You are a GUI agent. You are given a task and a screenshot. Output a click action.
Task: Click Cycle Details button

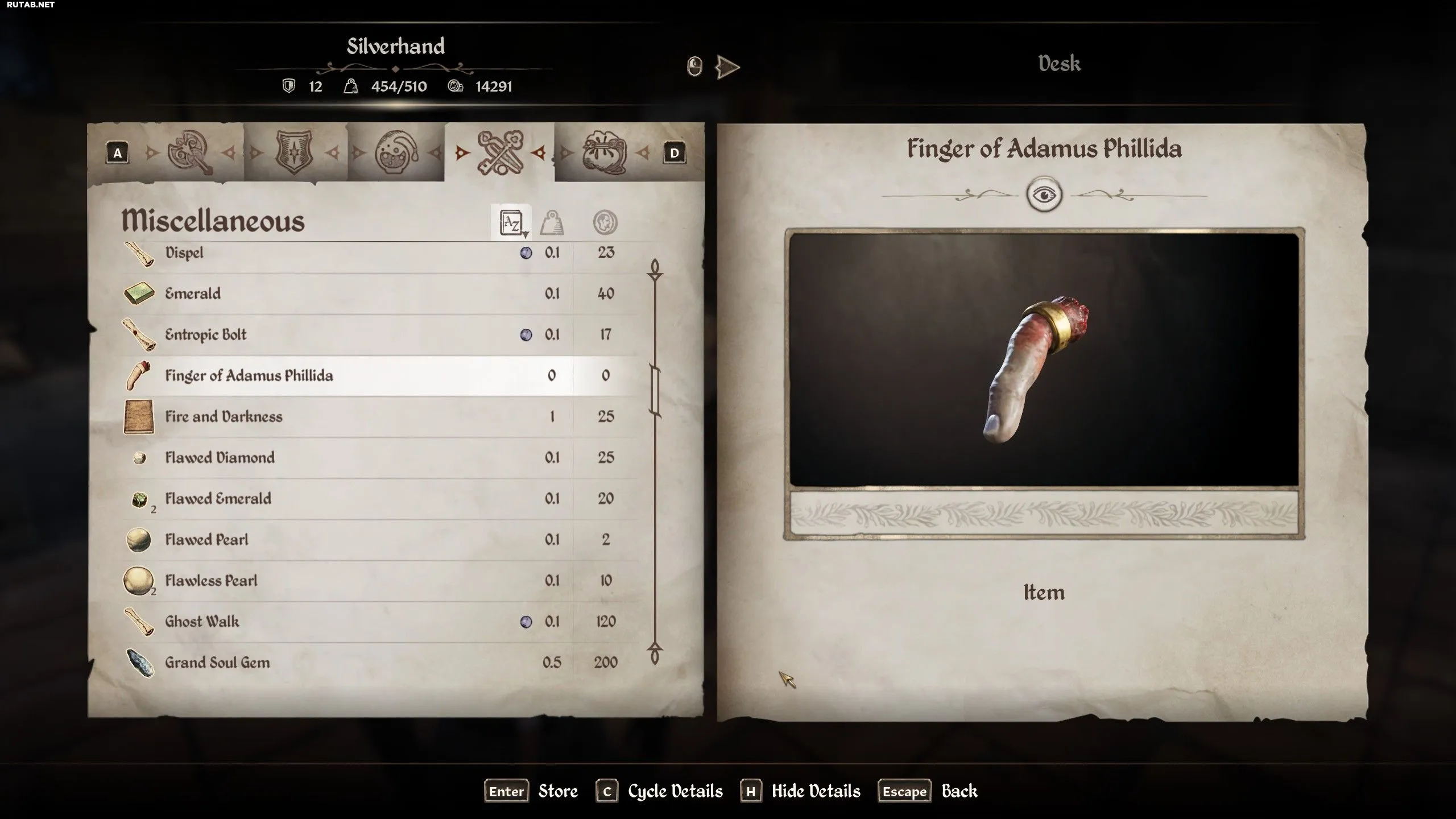[x=659, y=791]
